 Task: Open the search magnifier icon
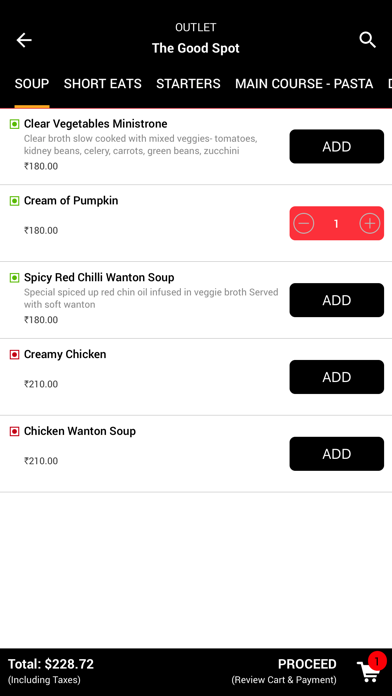click(x=368, y=40)
